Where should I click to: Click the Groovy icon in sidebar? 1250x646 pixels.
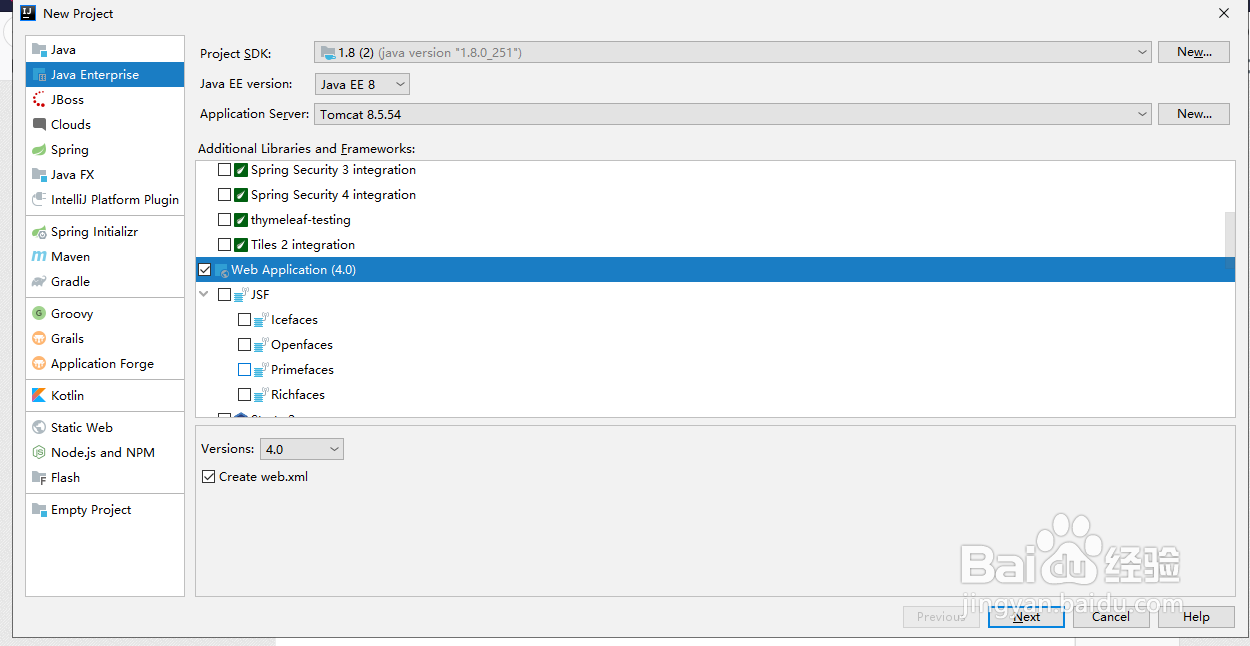pos(39,314)
